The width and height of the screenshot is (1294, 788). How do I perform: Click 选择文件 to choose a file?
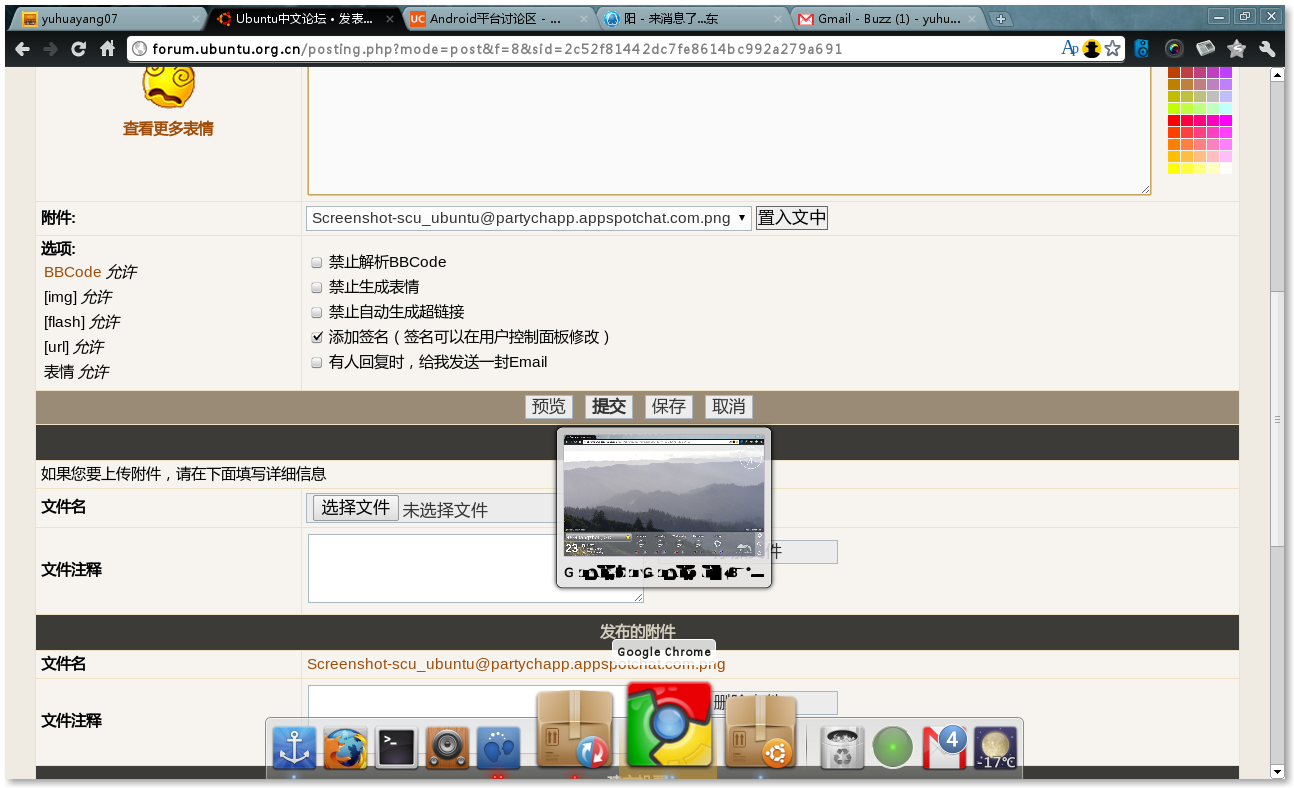(356, 508)
